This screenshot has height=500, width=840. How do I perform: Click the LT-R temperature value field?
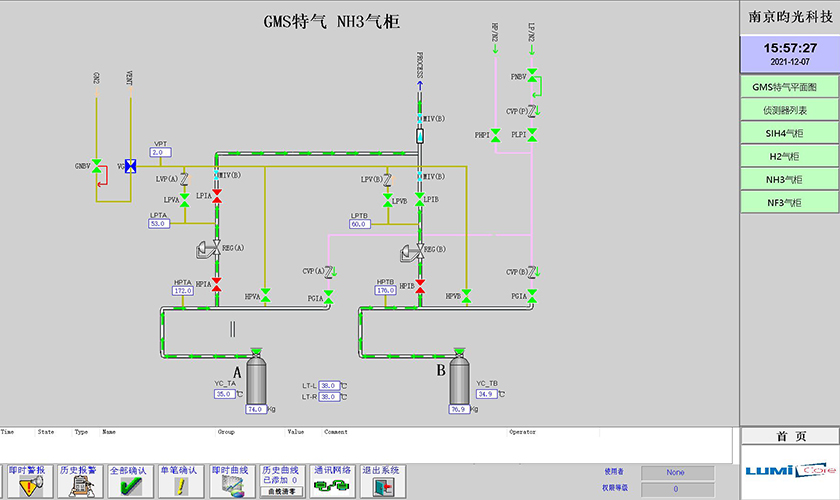point(329,397)
